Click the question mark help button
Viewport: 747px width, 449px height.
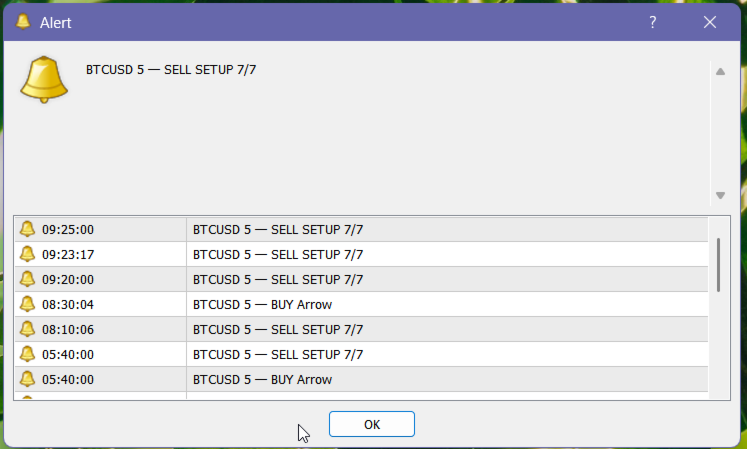(x=653, y=22)
